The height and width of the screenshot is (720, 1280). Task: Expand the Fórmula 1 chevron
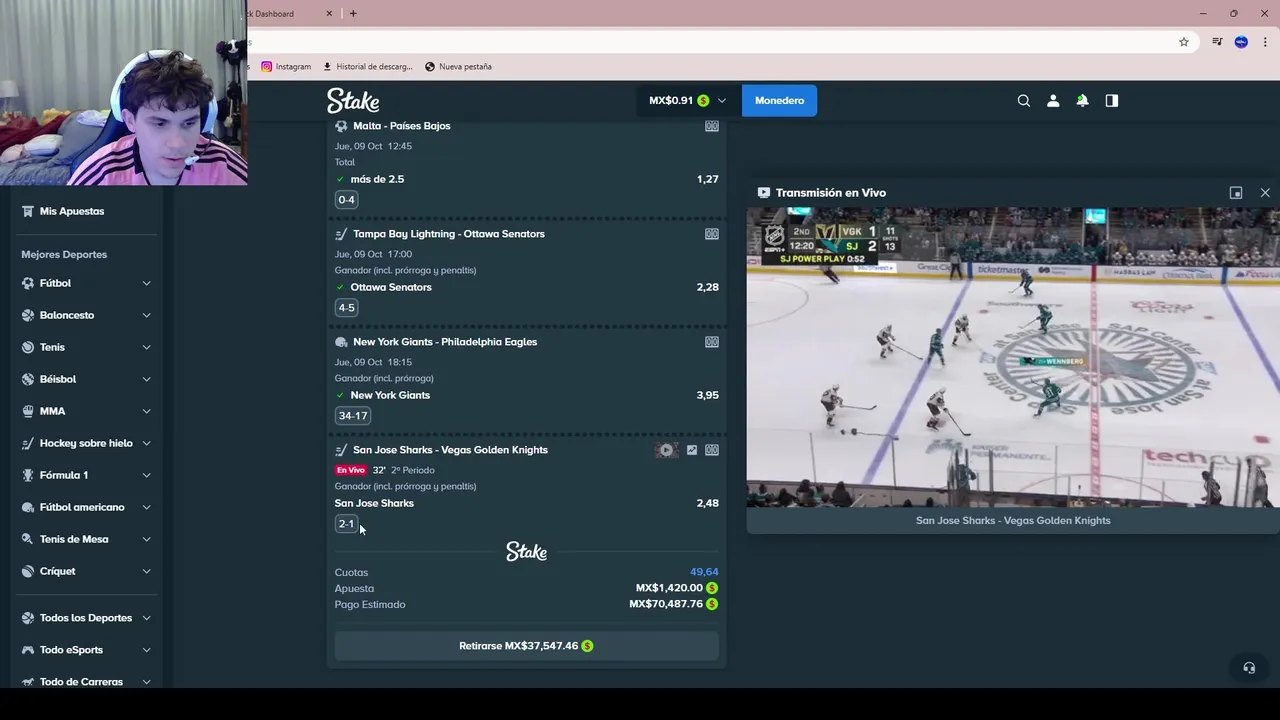146,475
